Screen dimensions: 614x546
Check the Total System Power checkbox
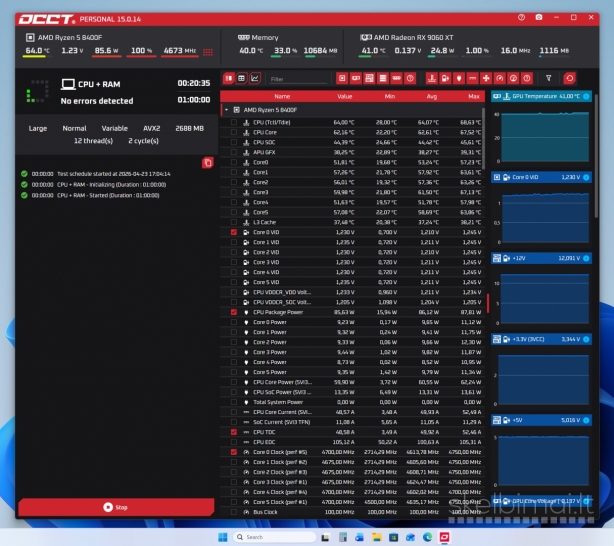pos(234,402)
